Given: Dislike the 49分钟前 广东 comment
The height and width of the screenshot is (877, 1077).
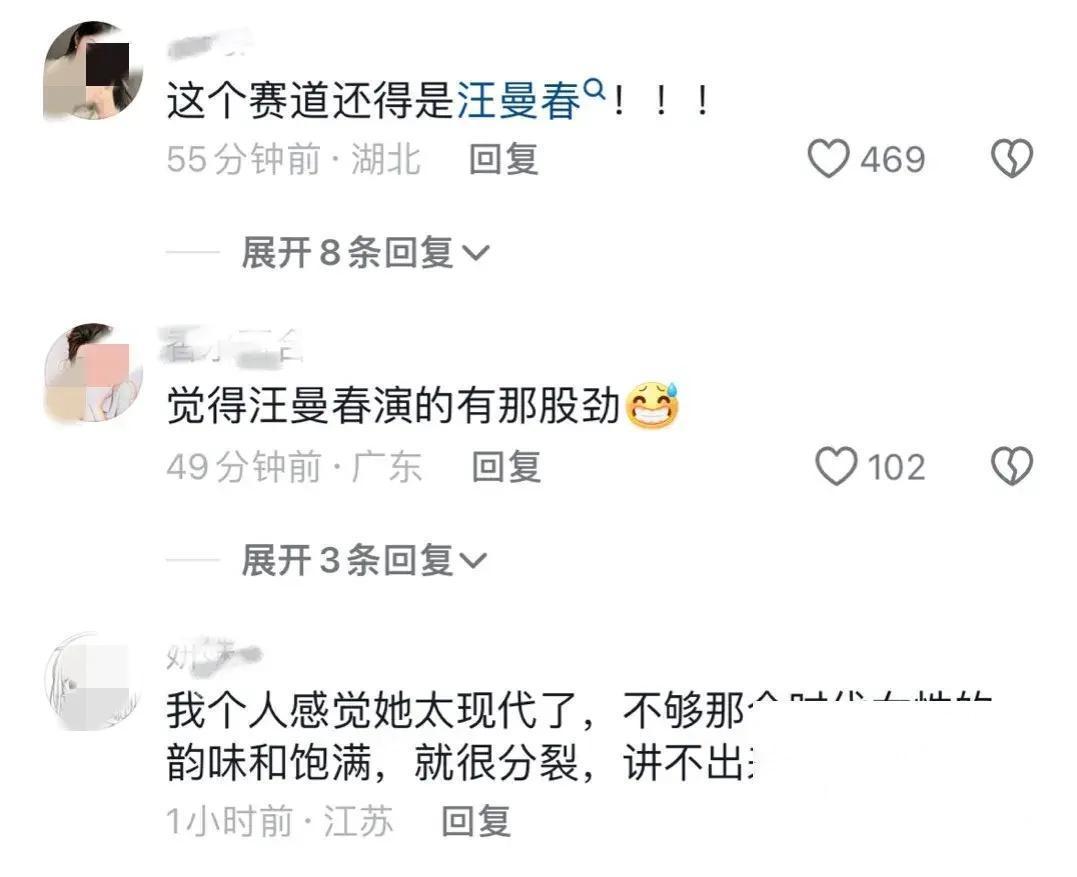Looking at the screenshot, I should coord(1012,466).
